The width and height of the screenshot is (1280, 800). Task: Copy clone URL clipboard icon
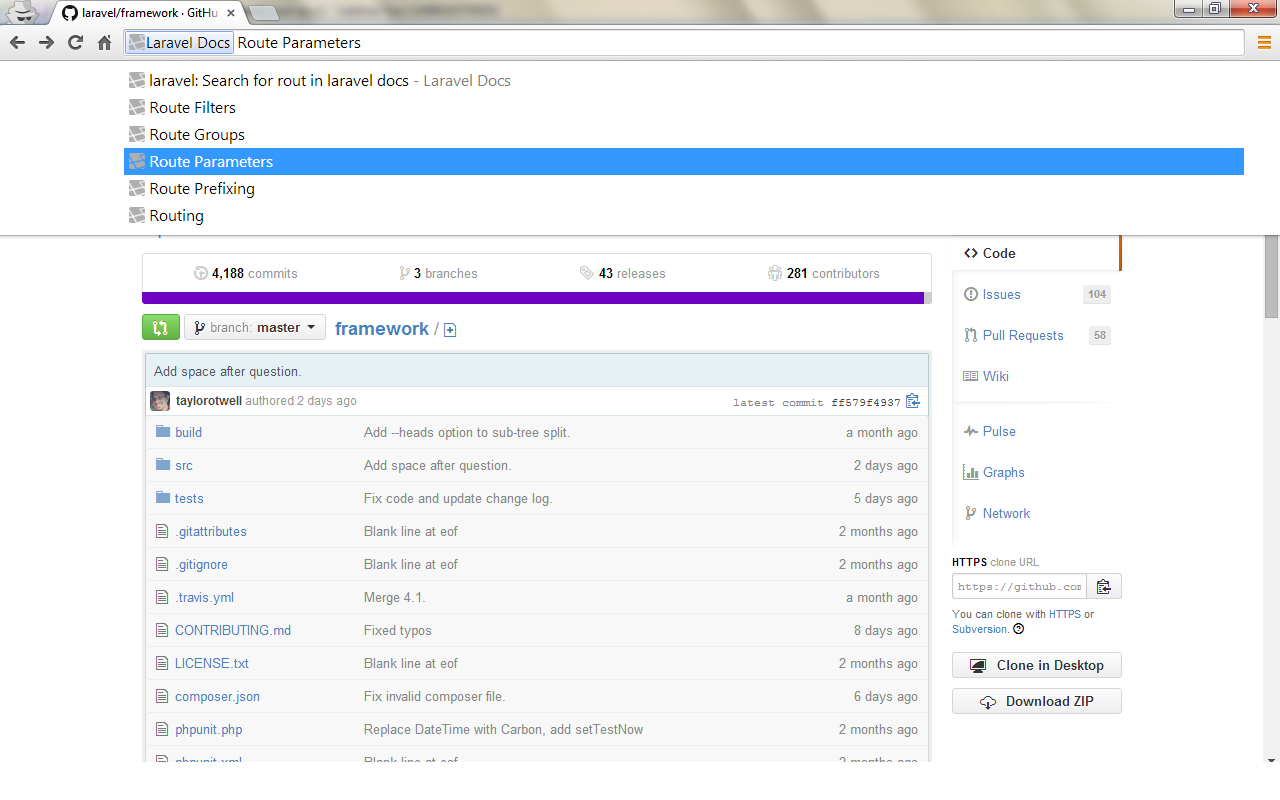(1104, 586)
